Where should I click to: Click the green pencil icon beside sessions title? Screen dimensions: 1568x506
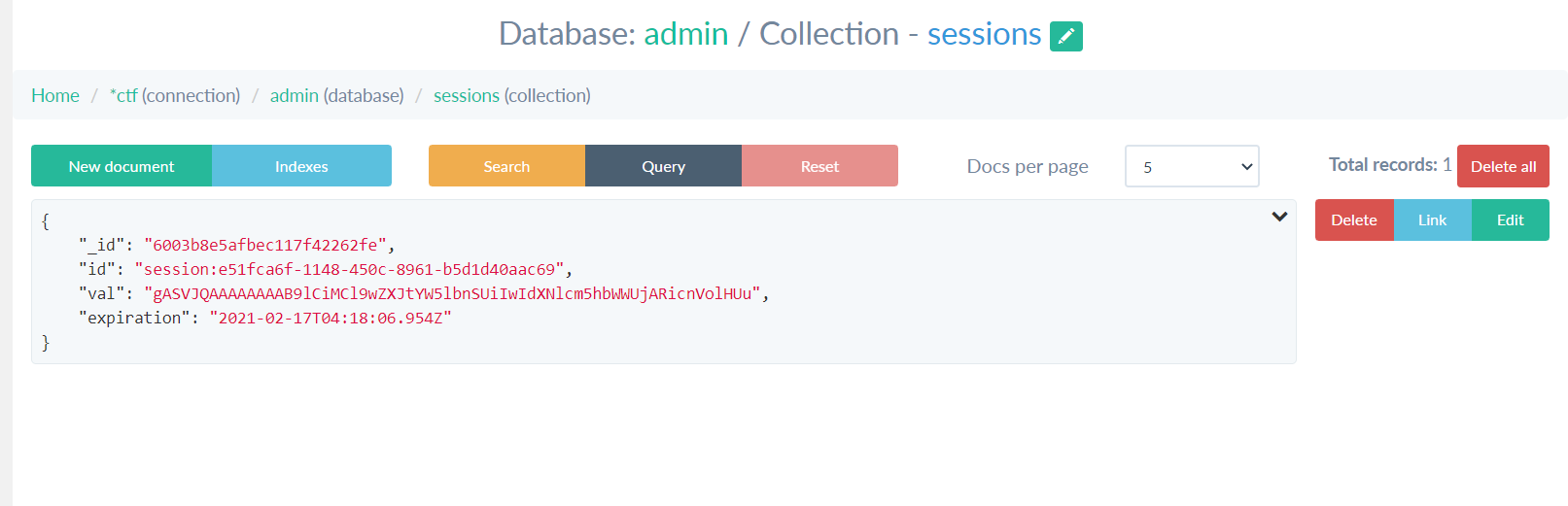(x=1065, y=36)
